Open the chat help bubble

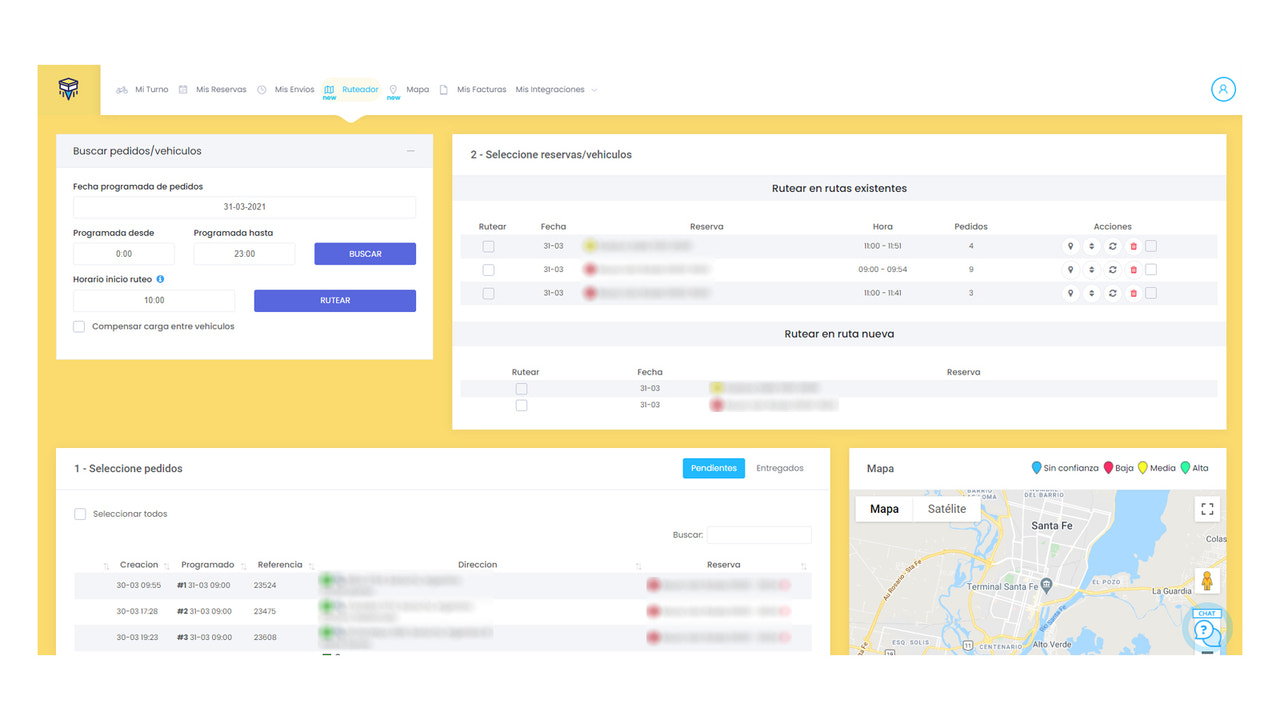click(1207, 630)
